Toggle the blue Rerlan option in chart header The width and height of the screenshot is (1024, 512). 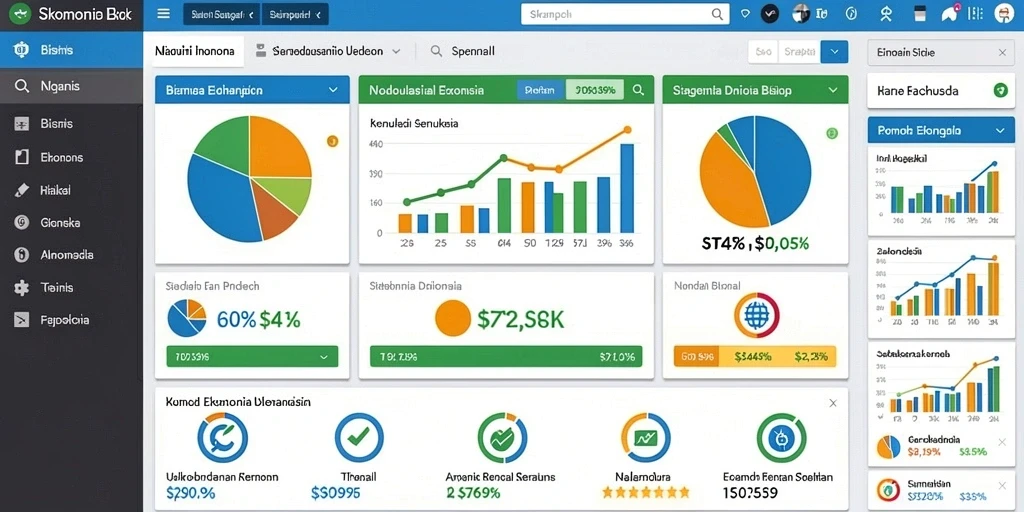coord(541,90)
